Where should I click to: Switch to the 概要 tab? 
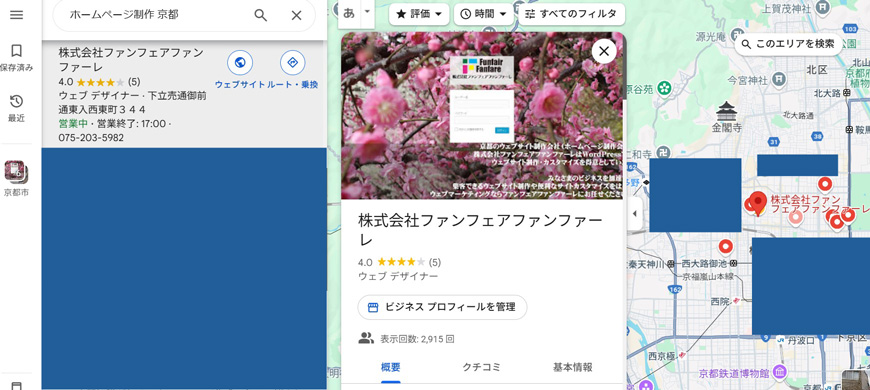tap(391, 367)
